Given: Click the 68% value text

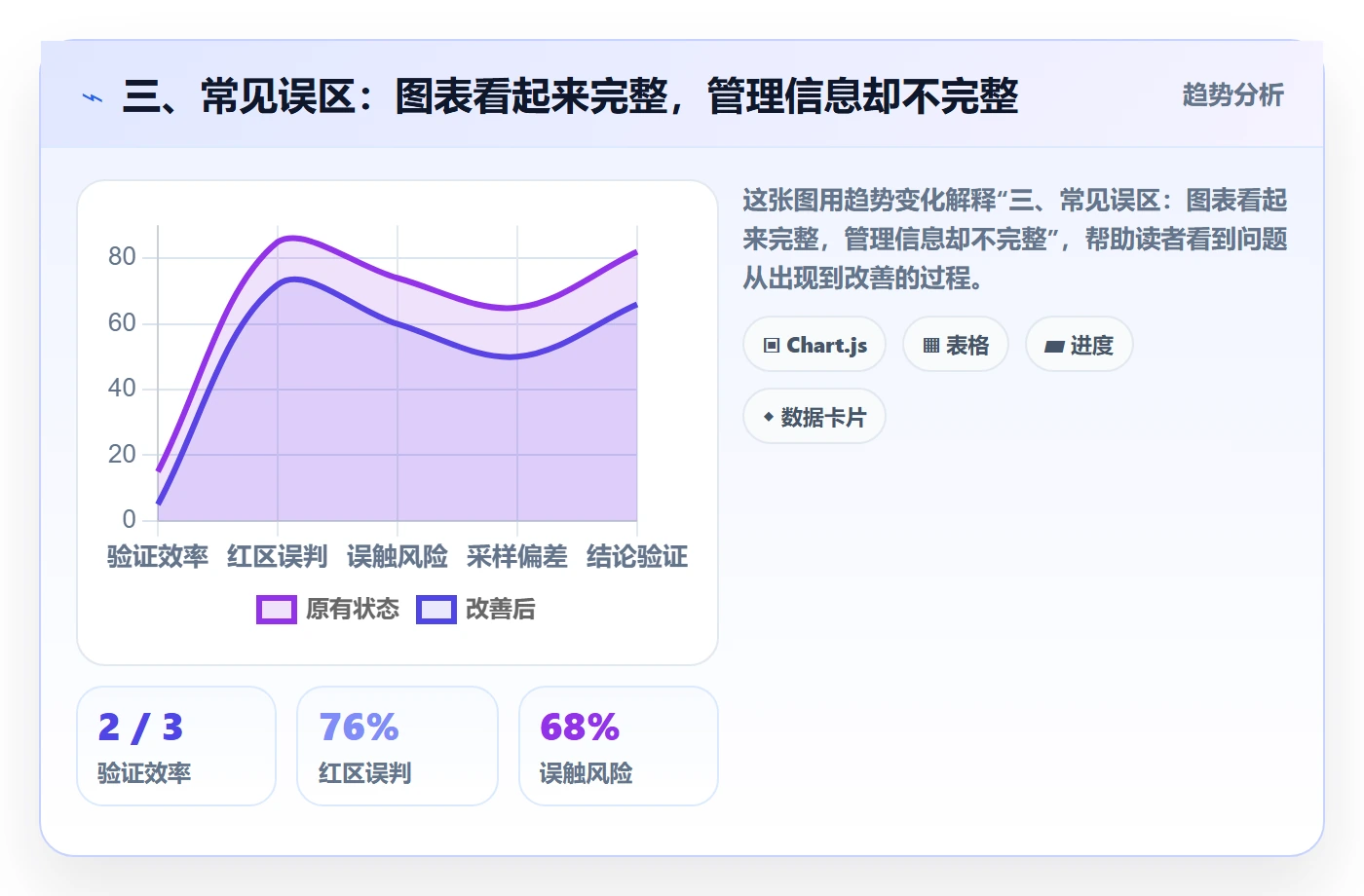Looking at the screenshot, I should [x=580, y=728].
